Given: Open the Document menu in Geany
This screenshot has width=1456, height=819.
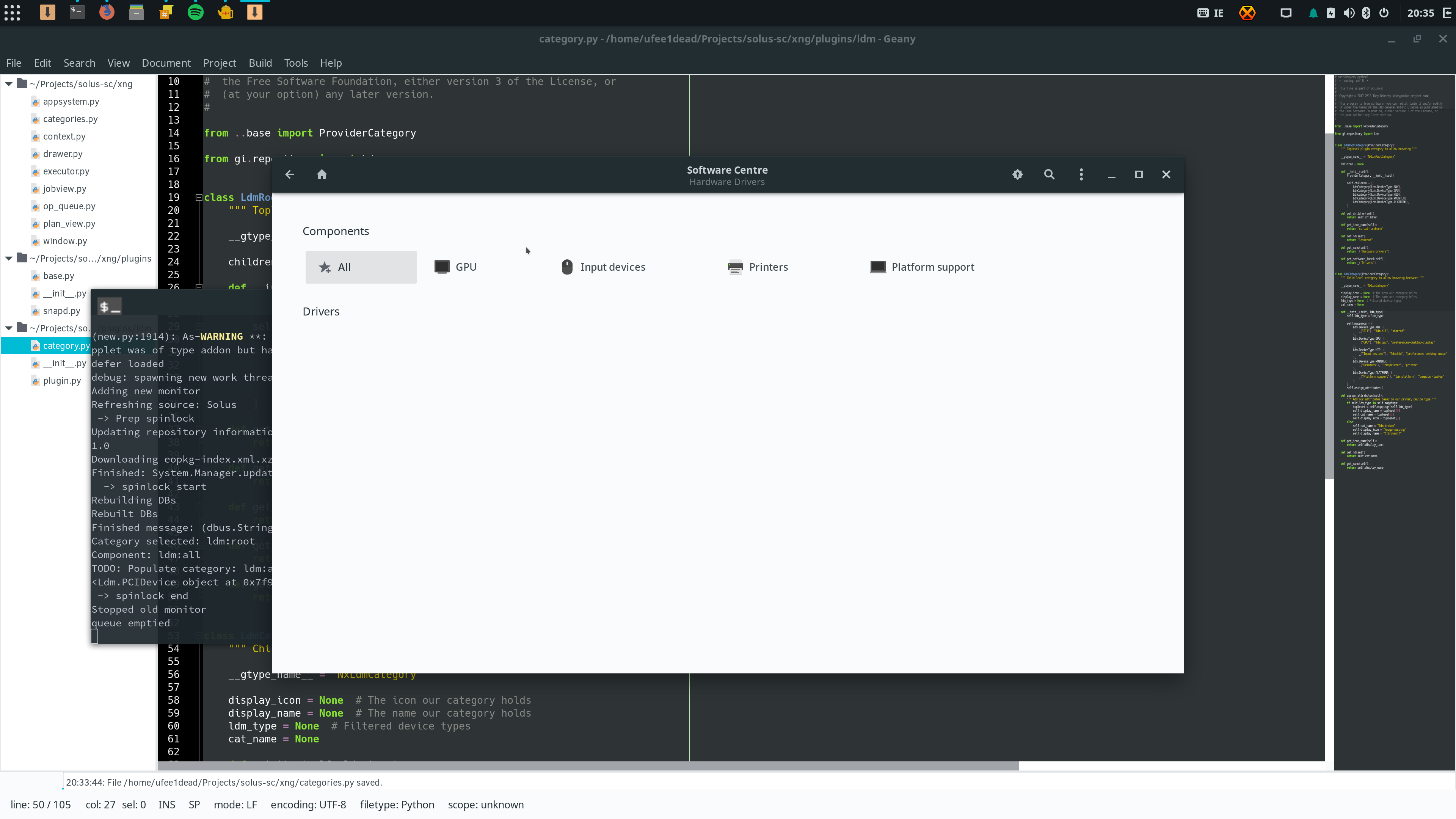Looking at the screenshot, I should click(x=166, y=63).
